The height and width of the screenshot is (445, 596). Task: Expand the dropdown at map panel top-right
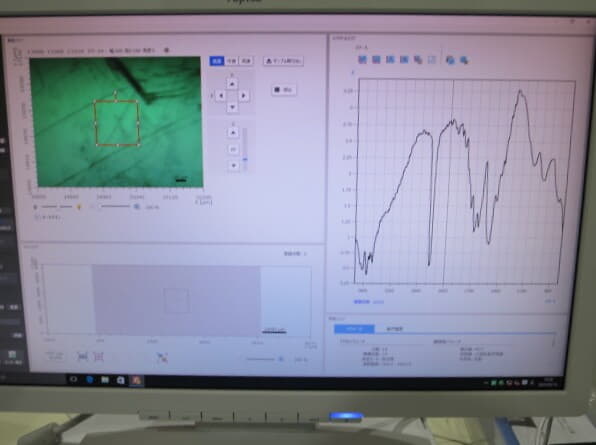(295, 253)
